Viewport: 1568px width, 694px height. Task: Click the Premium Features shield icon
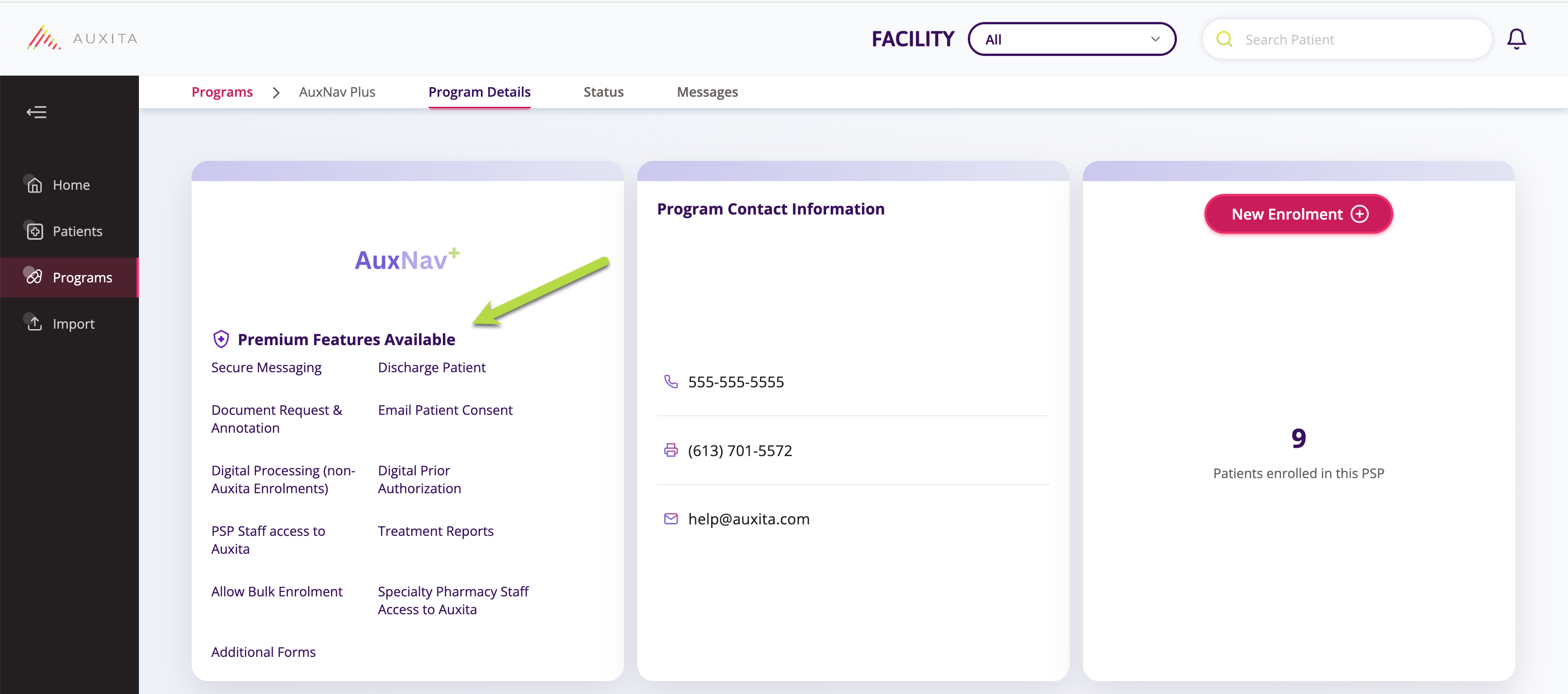click(x=221, y=339)
